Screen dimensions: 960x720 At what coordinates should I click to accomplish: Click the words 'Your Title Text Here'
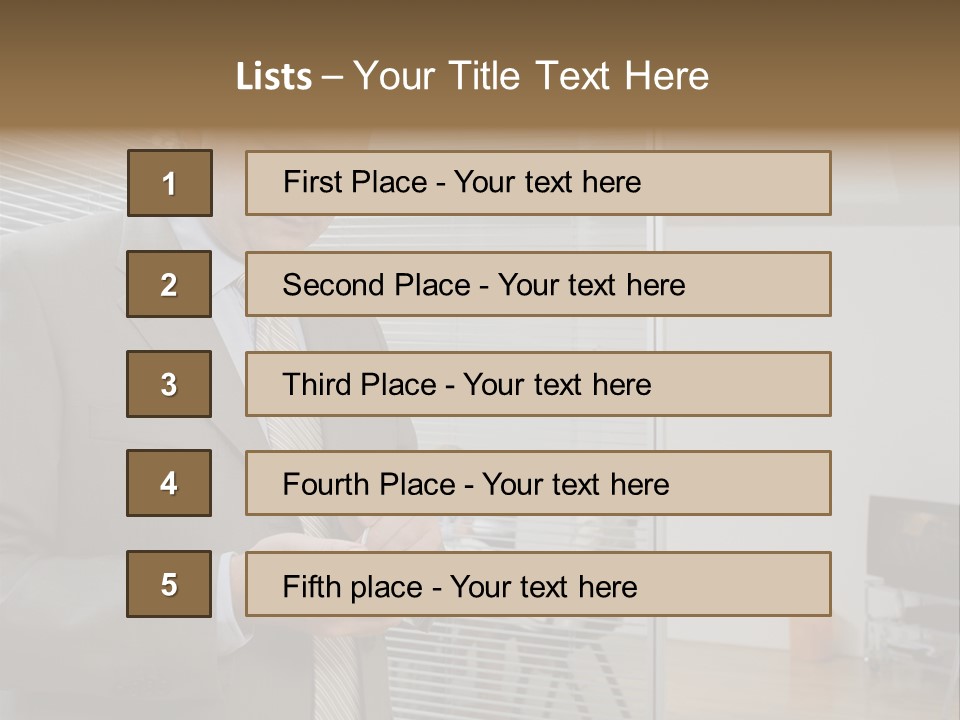click(x=531, y=76)
